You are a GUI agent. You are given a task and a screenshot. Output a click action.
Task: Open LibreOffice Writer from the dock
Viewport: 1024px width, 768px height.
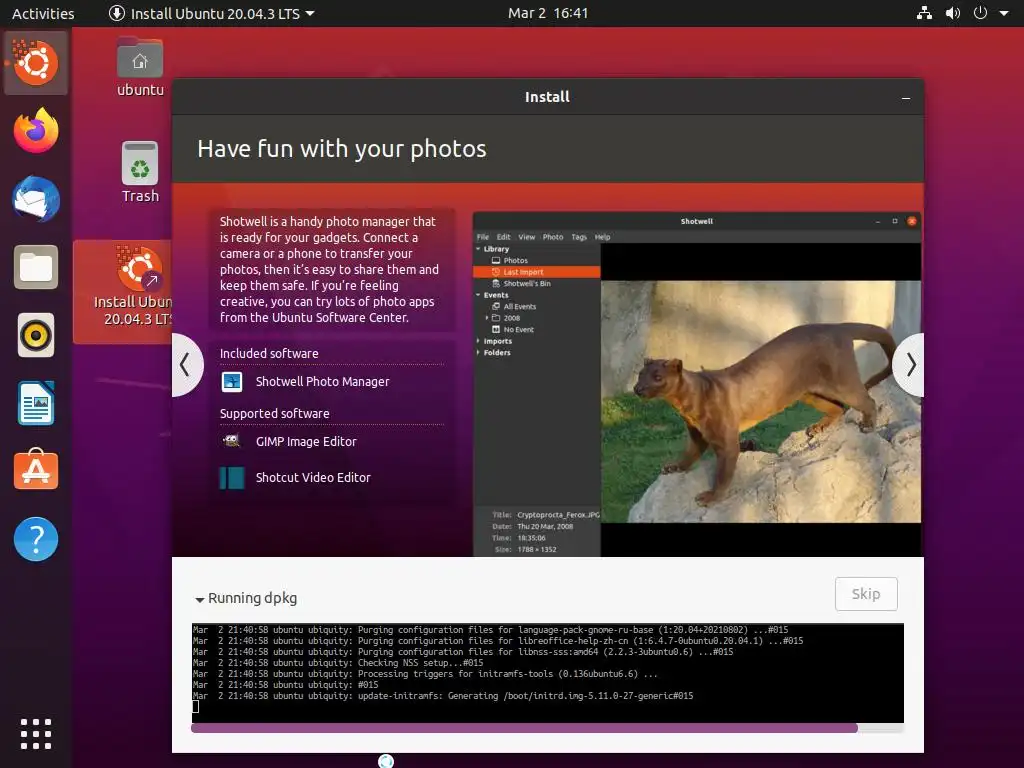[36, 404]
